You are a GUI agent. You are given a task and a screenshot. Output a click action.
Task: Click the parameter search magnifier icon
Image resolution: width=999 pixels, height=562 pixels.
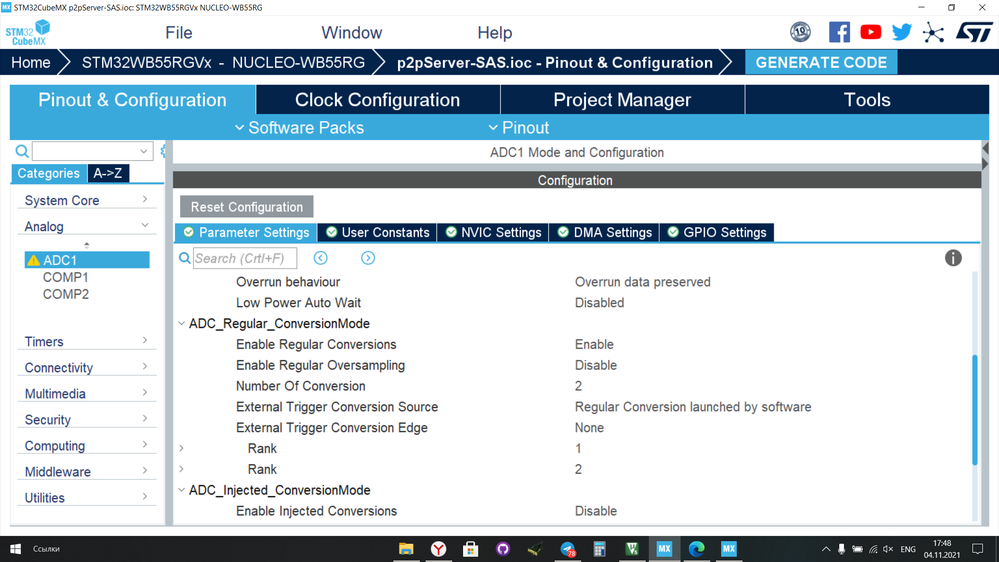click(x=185, y=258)
